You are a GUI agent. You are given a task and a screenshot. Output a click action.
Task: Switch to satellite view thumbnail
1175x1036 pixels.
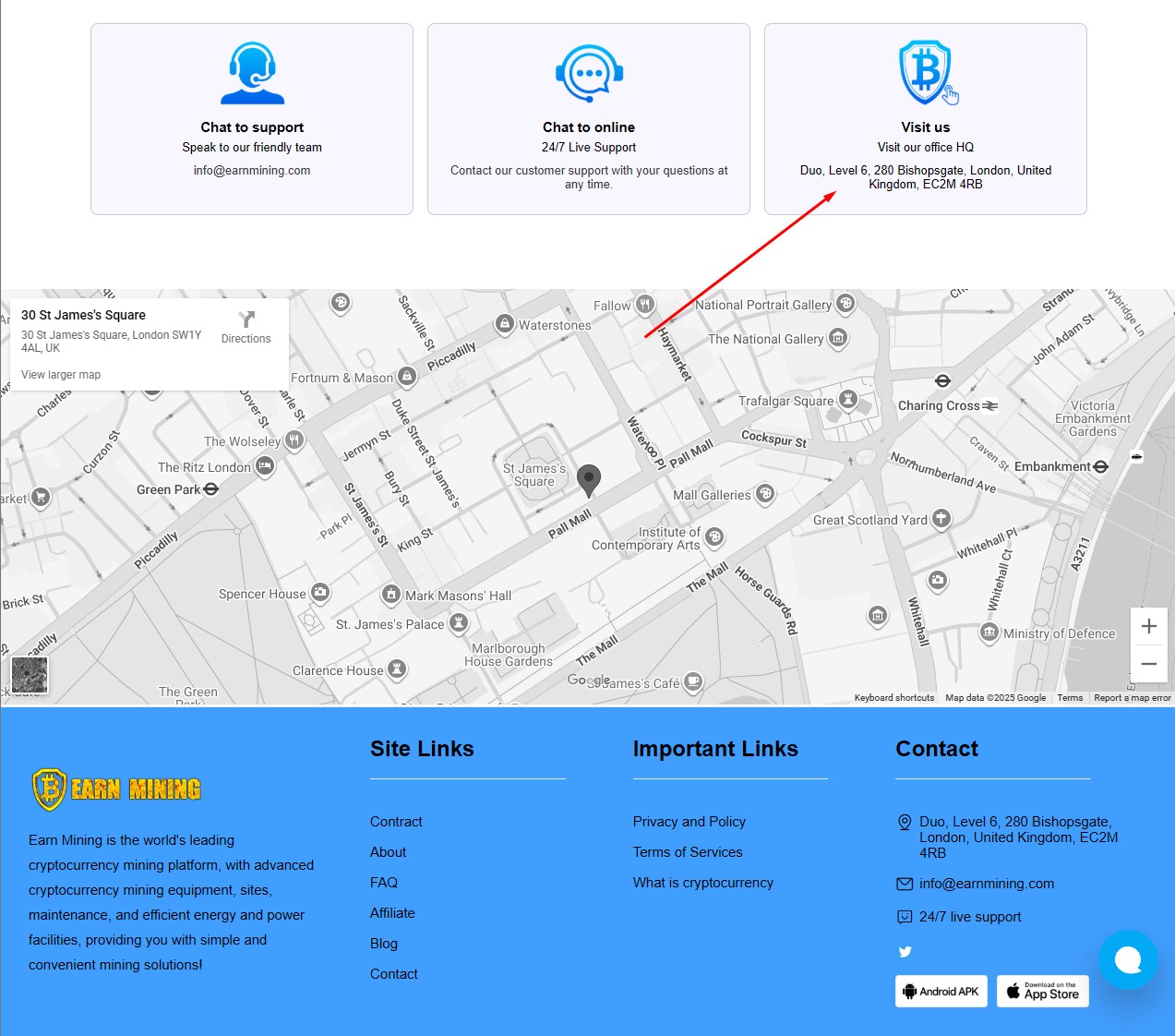click(x=30, y=675)
